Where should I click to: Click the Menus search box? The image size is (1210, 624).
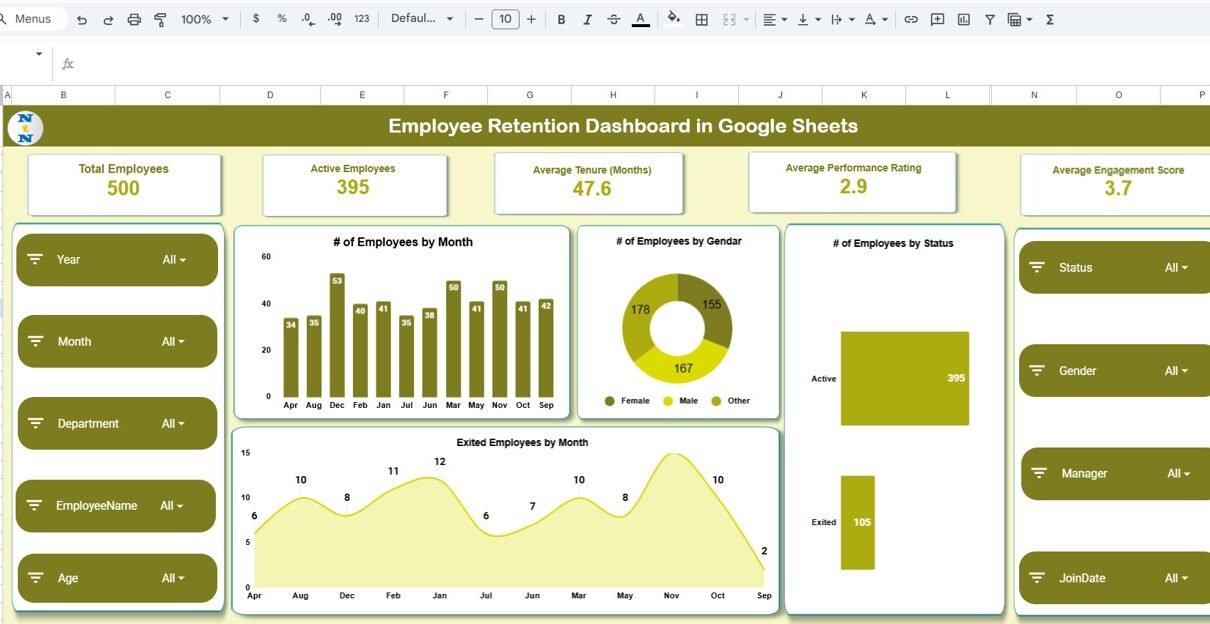[33, 19]
